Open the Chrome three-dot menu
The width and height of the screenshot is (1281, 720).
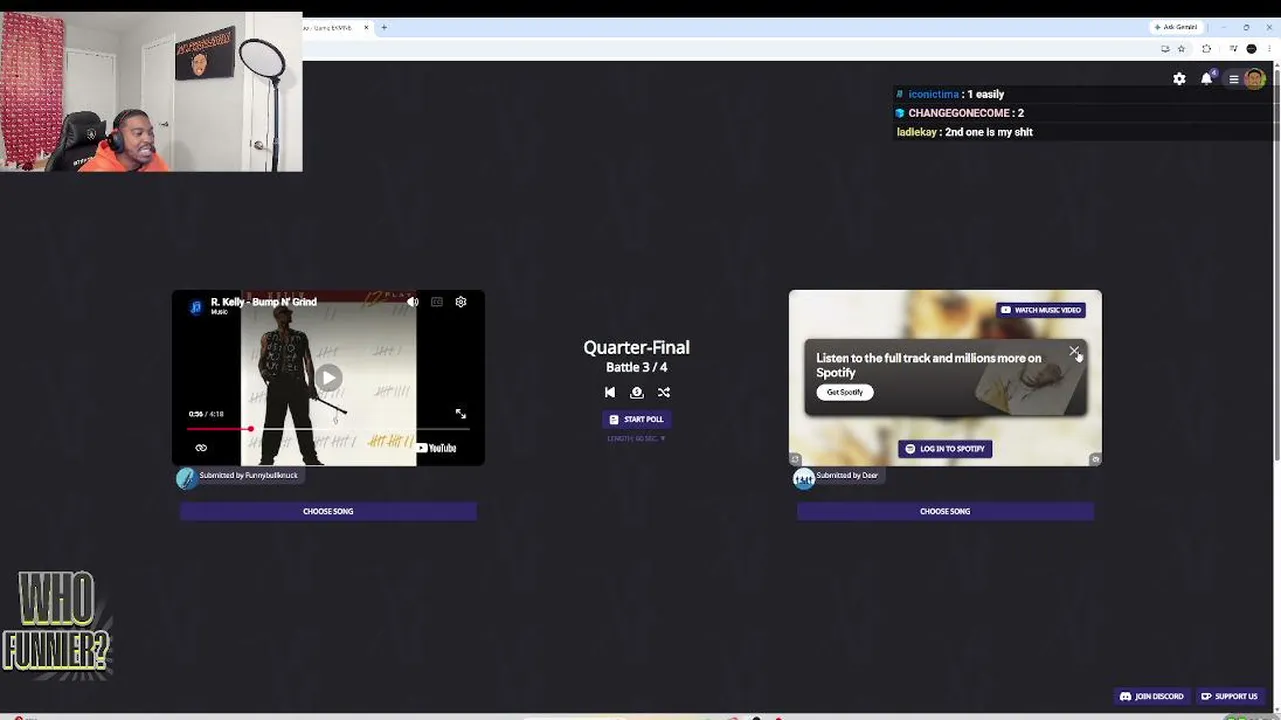[1269, 48]
